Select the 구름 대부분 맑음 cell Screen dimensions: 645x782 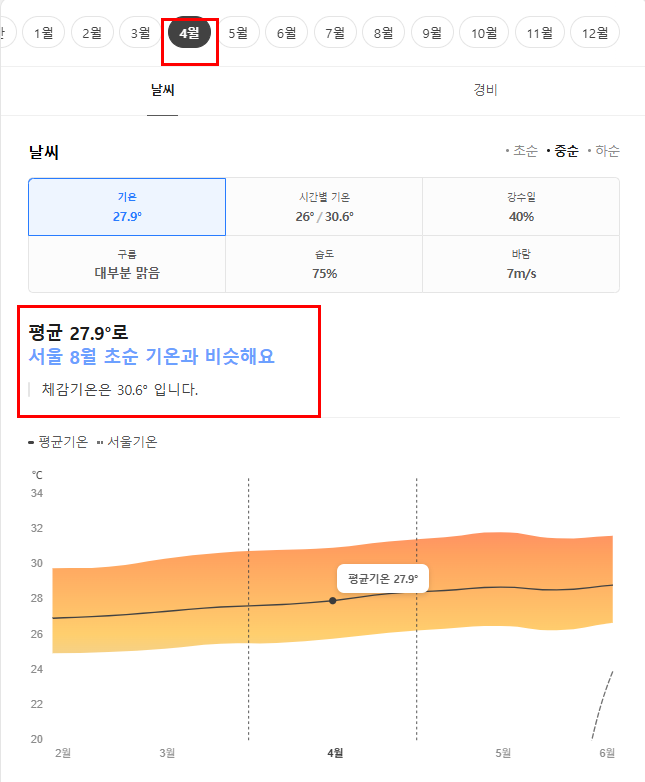point(127,264)
